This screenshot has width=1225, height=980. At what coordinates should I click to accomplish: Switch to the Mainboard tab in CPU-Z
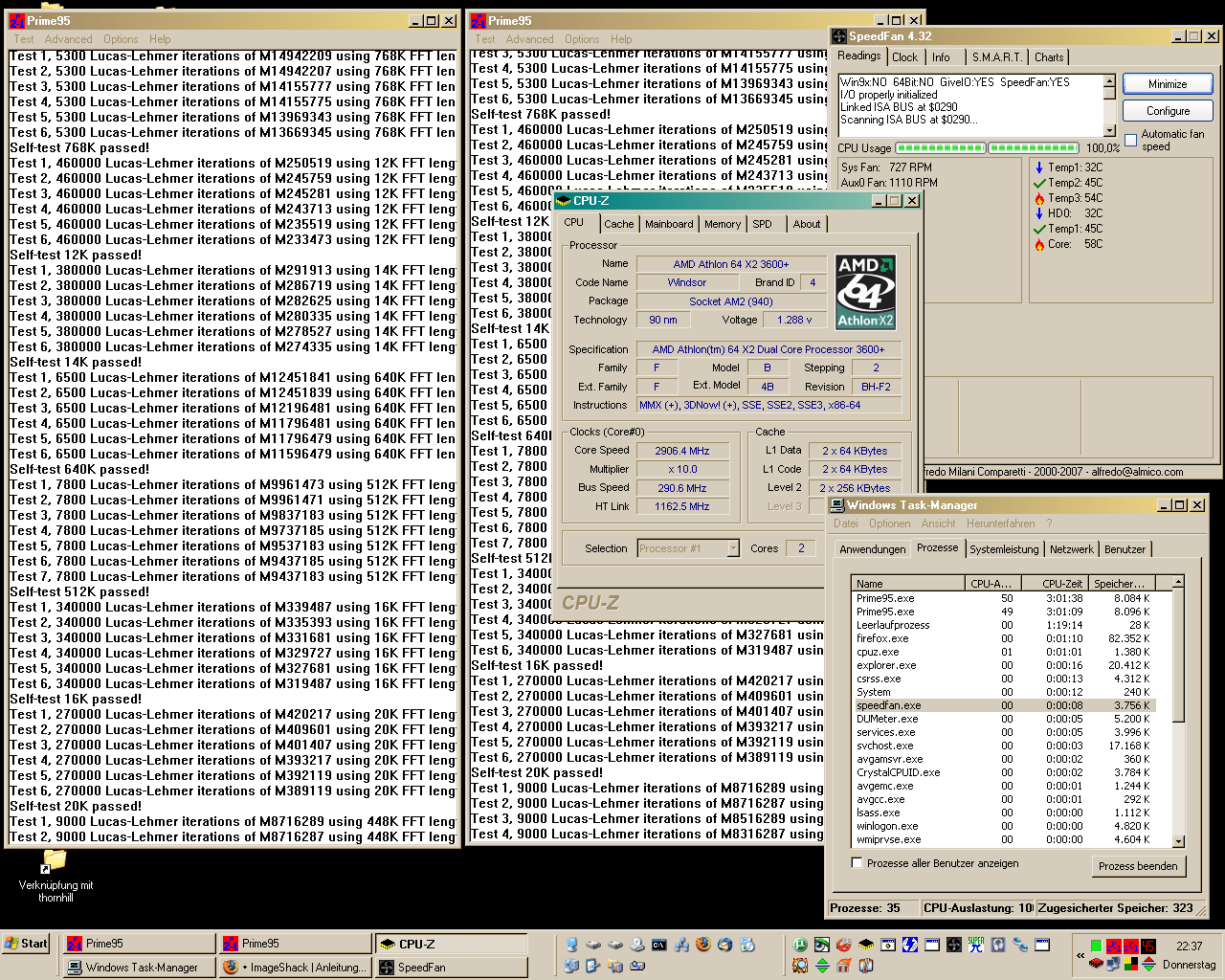tap(669, 224)
